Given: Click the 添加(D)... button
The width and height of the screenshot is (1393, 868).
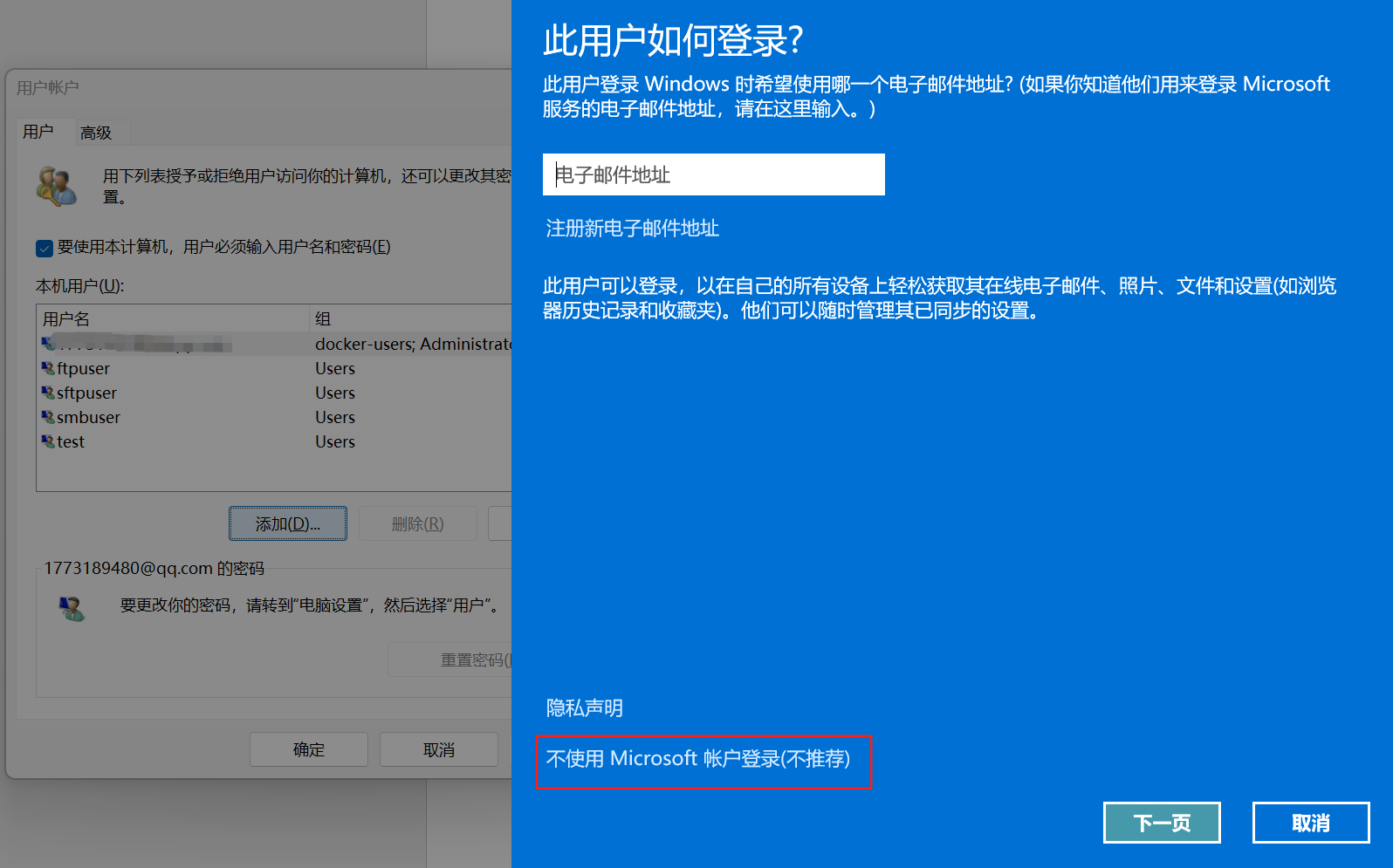Looking at the screenshot, I should [x=288, y=523].
